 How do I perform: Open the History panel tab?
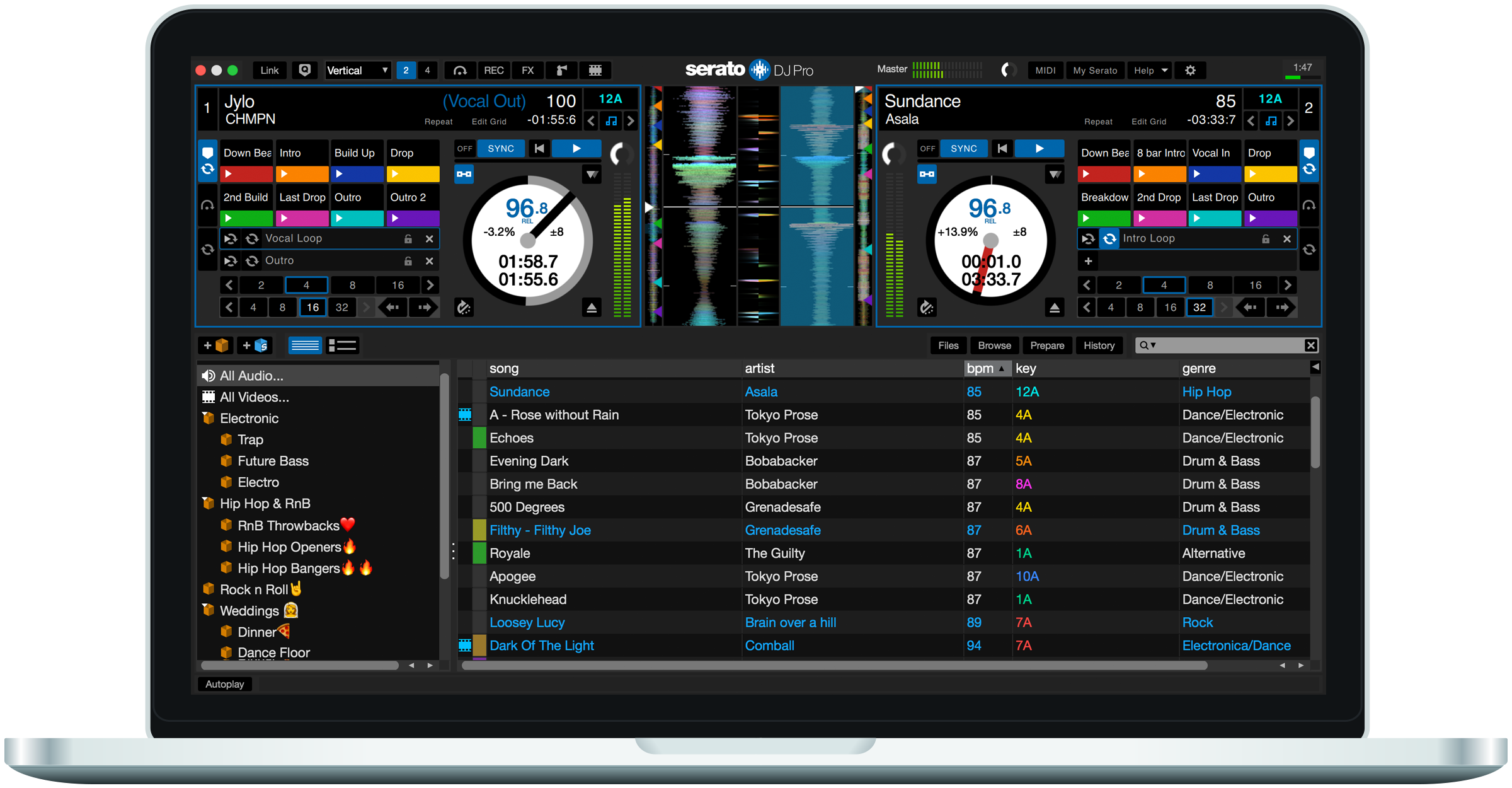point(1099,345)
